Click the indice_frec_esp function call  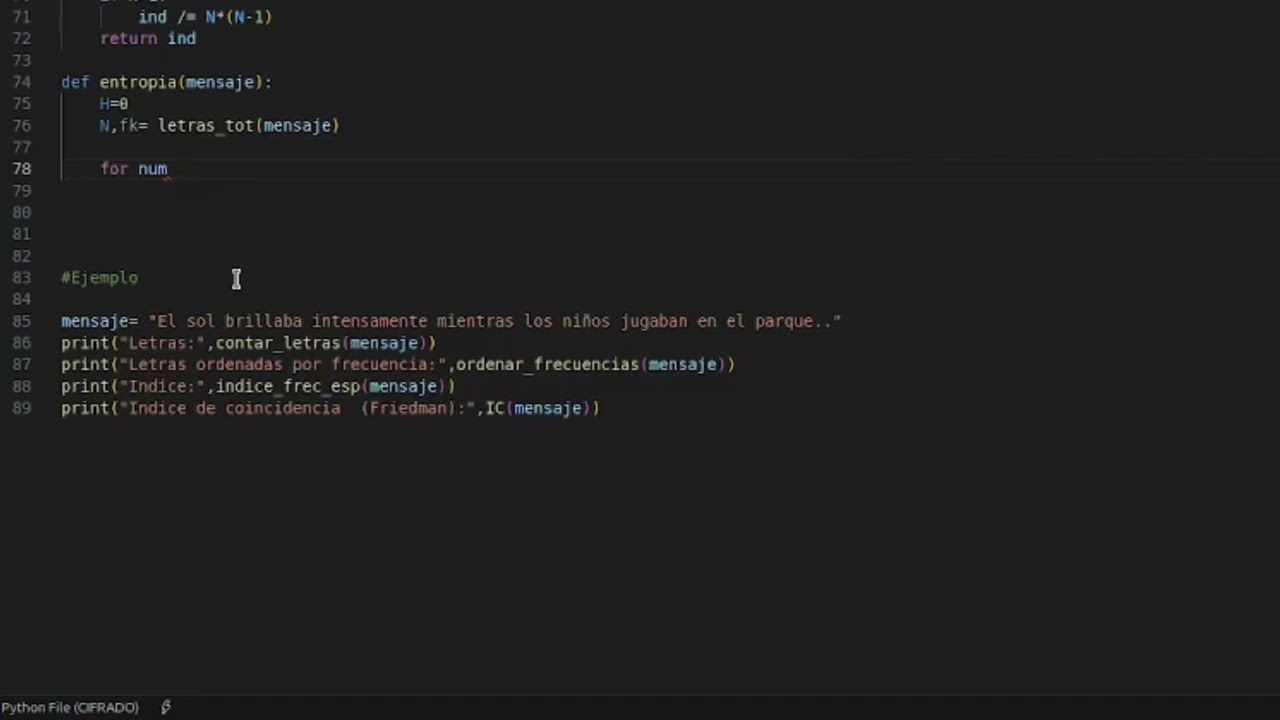[287, 387]
